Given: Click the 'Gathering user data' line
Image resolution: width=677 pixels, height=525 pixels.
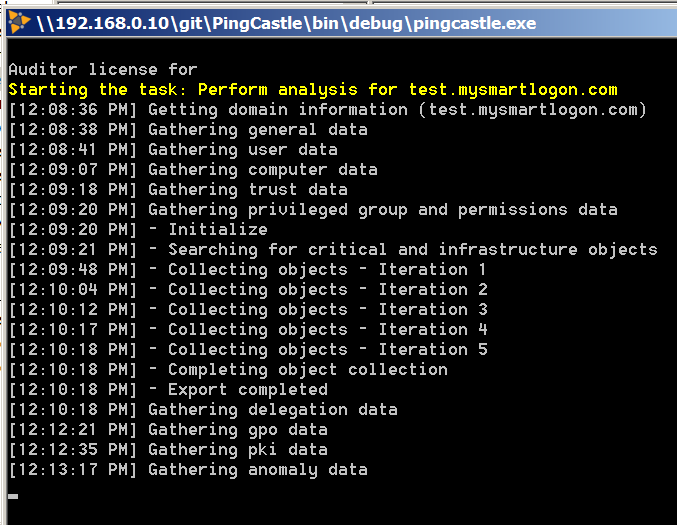Looking at the screenshot, I should [173, 149].
